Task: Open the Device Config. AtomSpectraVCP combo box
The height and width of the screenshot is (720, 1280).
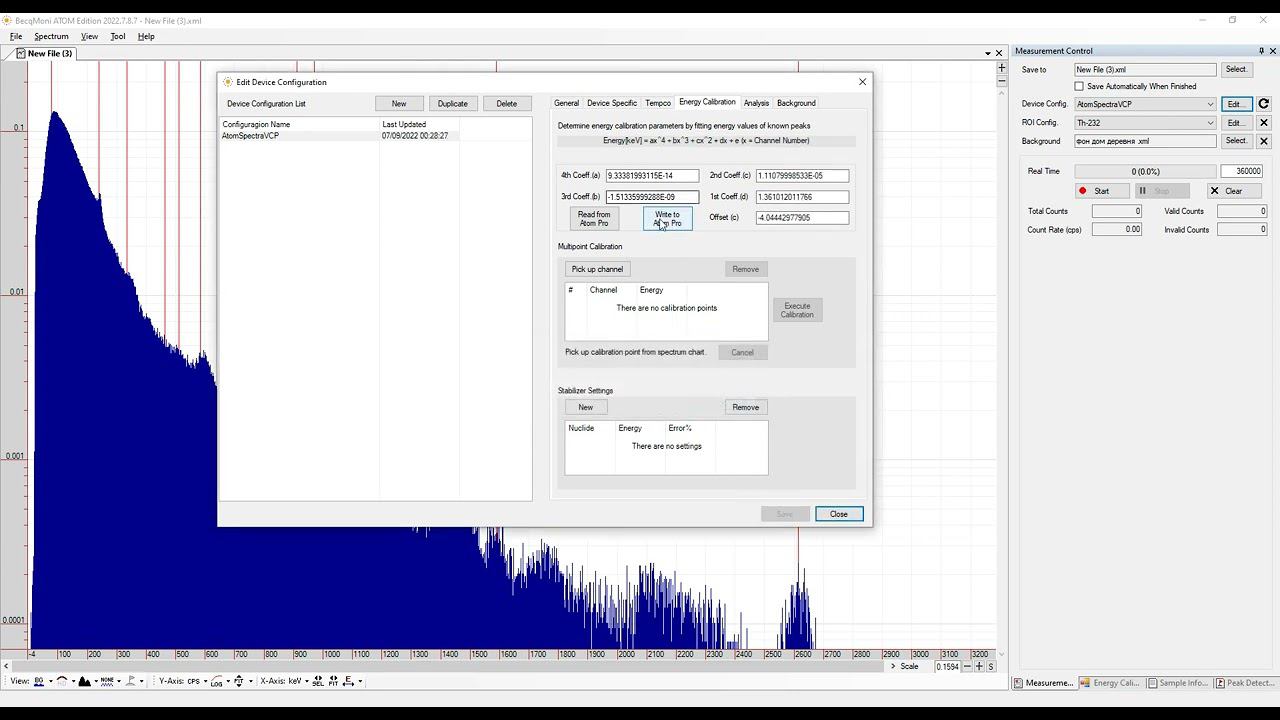Action: point(1145,104)
